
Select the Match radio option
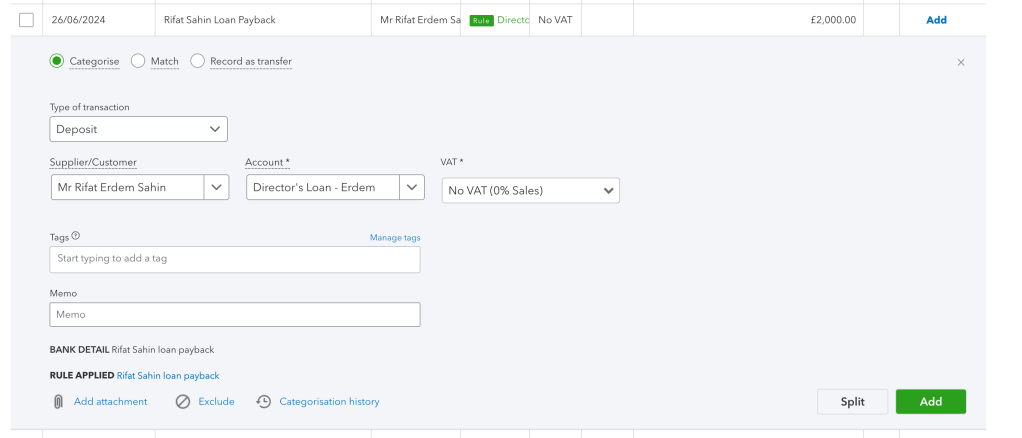pos(138,61)
